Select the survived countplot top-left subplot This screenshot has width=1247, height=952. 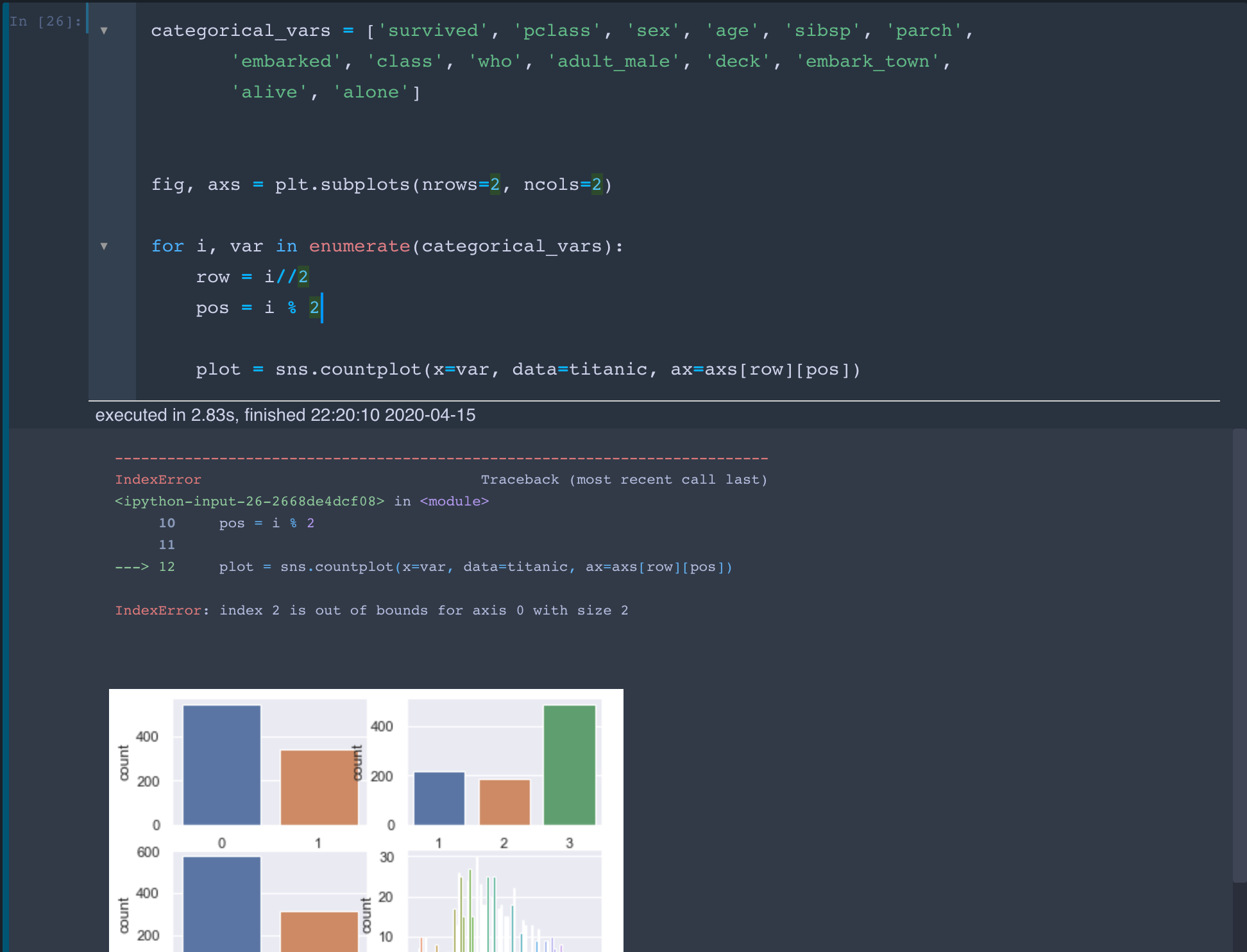(x=269, y=763)
